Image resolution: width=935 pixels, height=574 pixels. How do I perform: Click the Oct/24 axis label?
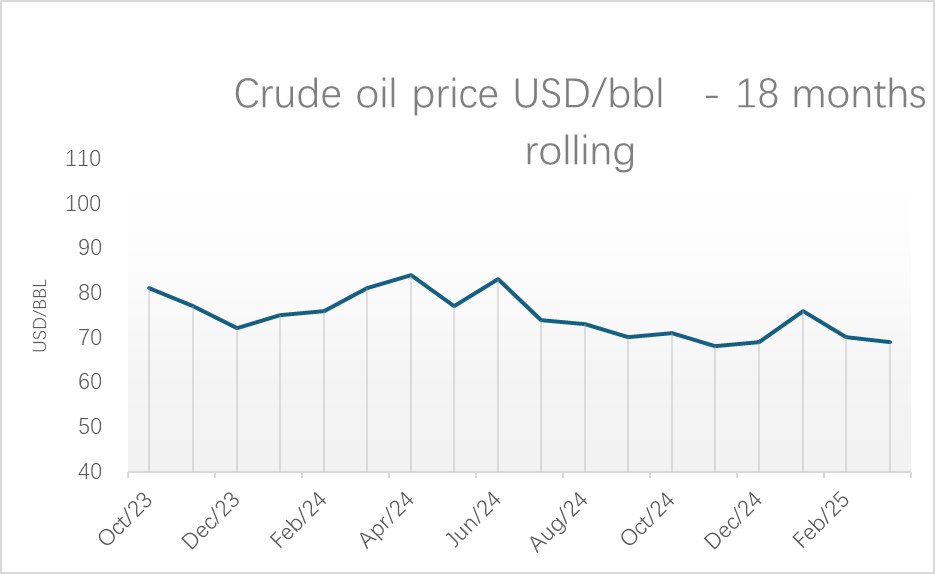pos(648,520)
